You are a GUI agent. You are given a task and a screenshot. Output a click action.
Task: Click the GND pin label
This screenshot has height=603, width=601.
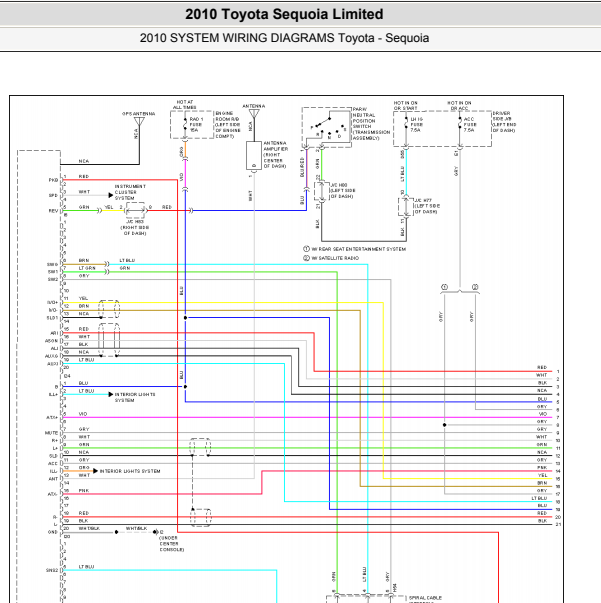coord(53,532)
